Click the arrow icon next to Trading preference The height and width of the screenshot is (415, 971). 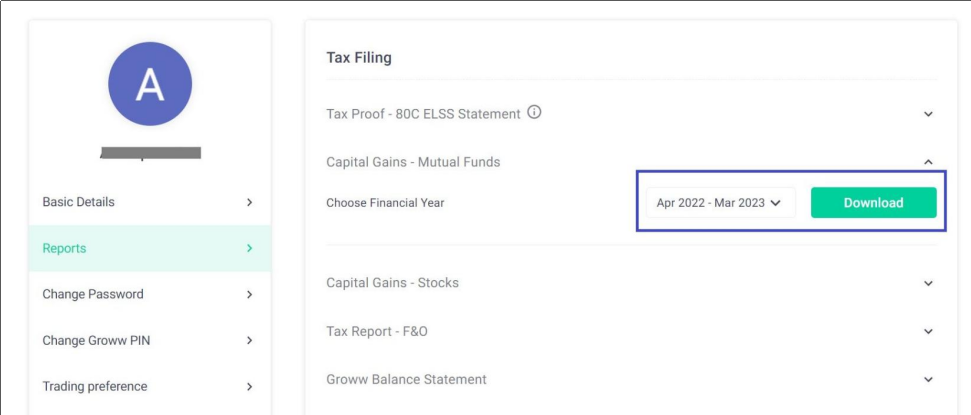click(x=250, y=387)
